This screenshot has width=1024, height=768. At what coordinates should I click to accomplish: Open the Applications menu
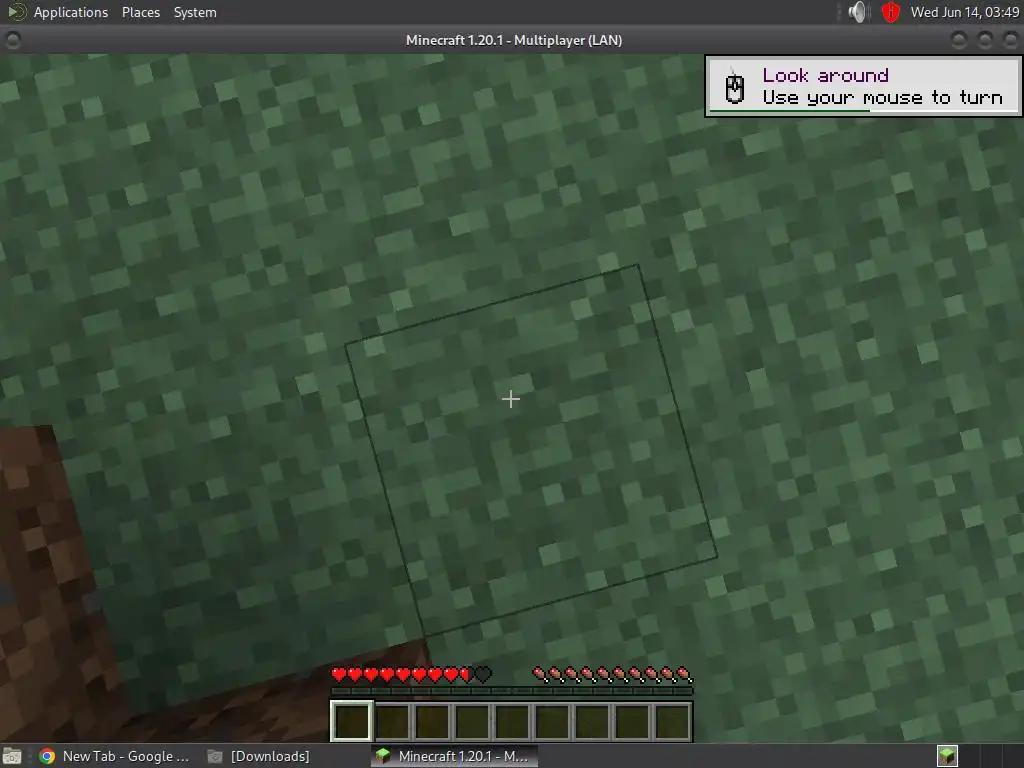(x=71, y=12)
